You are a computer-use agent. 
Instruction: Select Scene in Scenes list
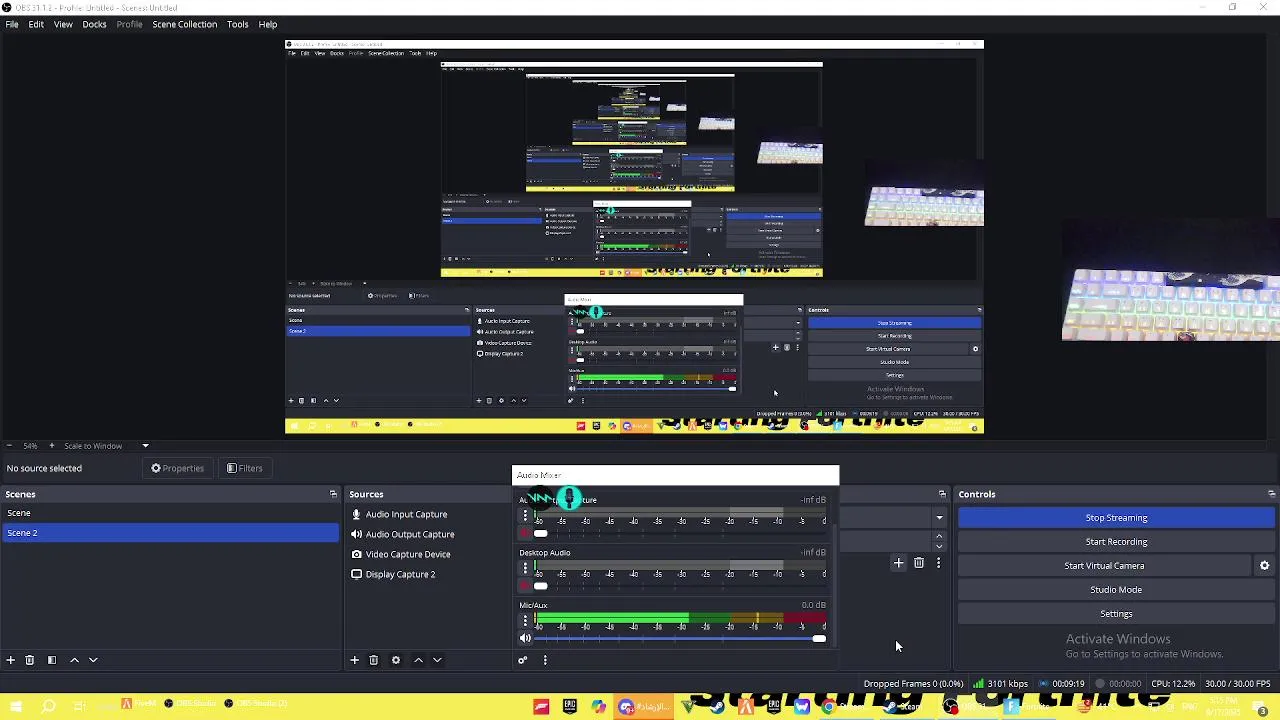170,513
